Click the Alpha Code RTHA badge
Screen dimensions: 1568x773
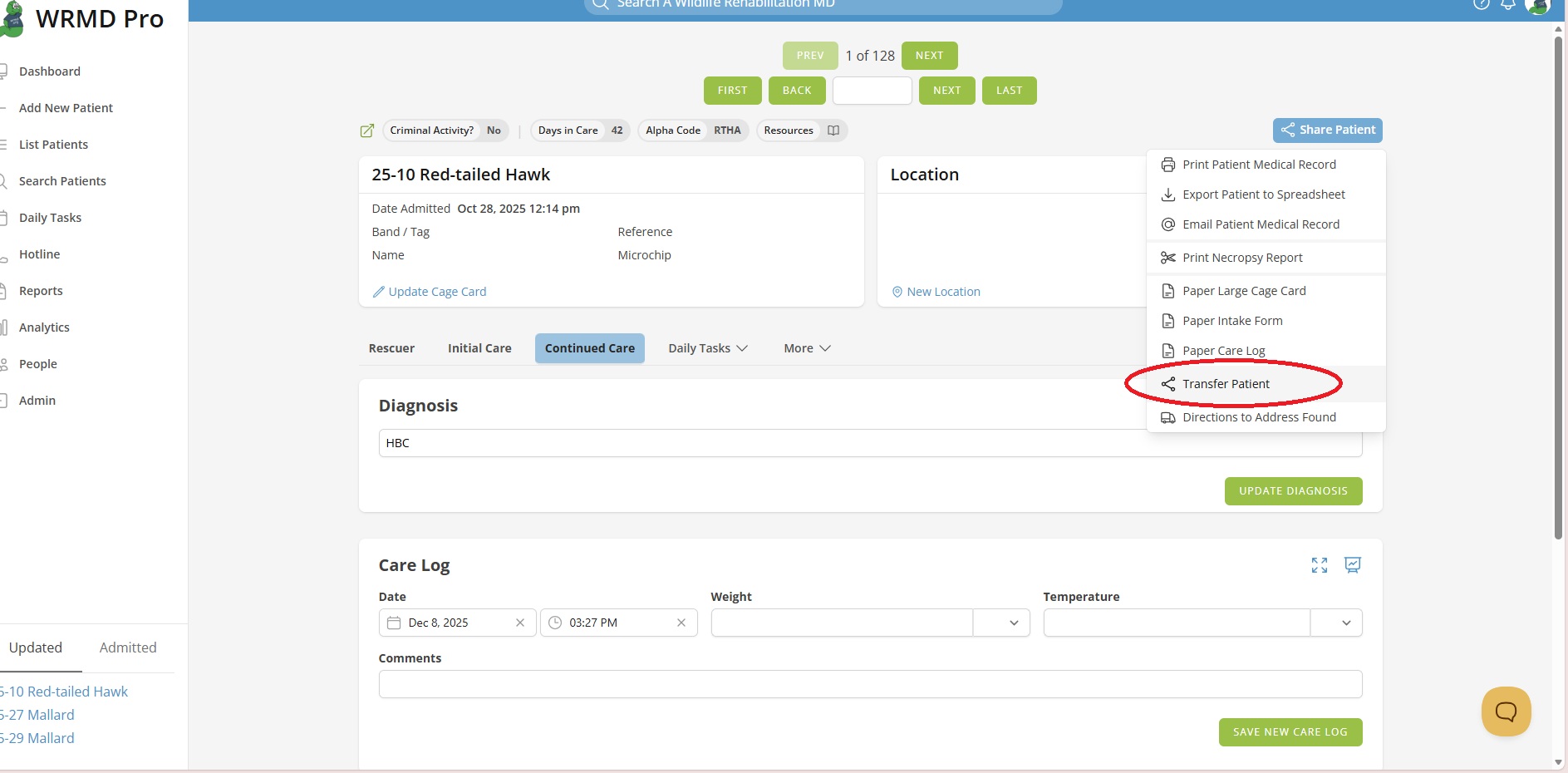click(693, 130)
